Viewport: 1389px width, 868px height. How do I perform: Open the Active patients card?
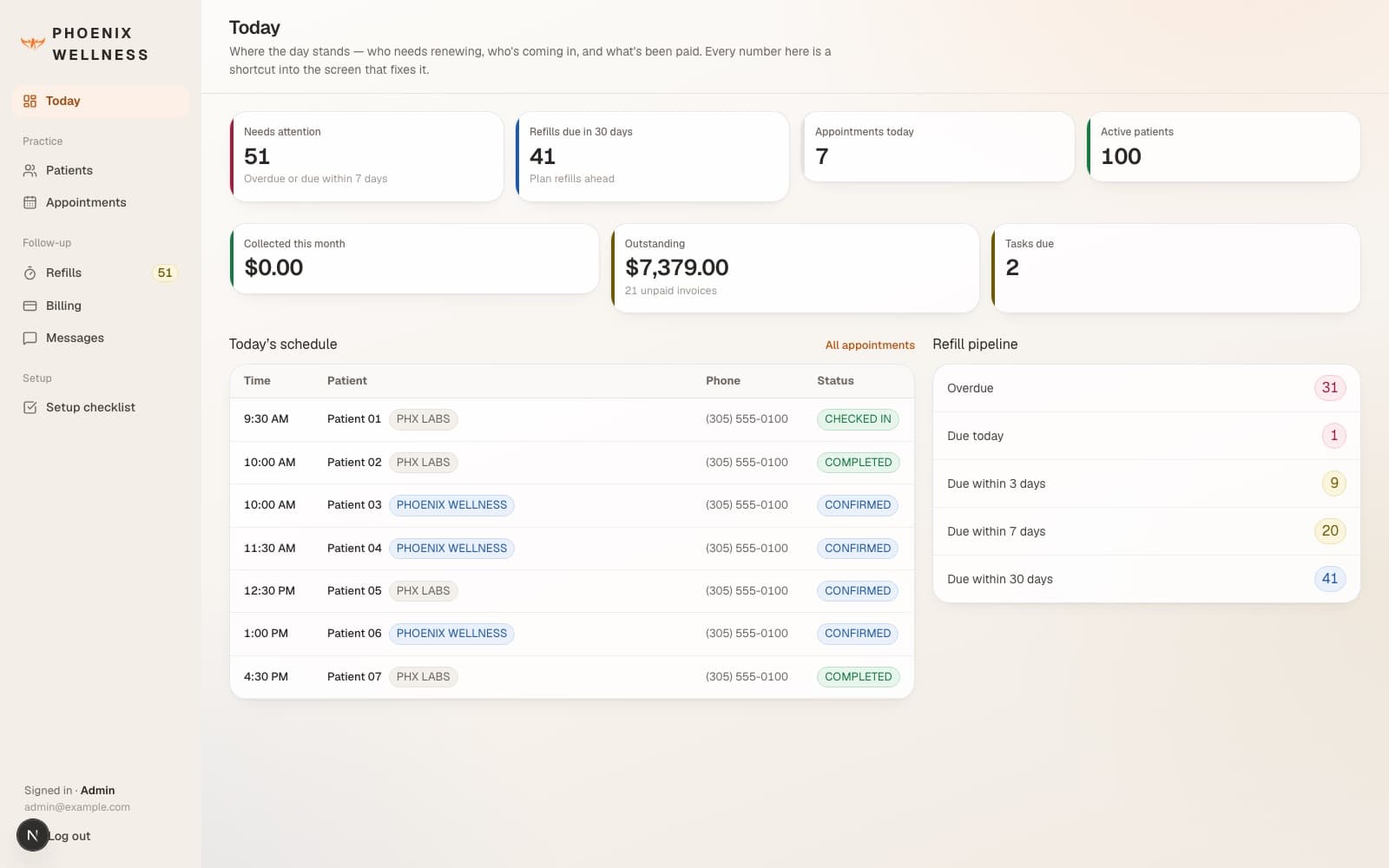pyautogui.click(x=1223, y=147)
